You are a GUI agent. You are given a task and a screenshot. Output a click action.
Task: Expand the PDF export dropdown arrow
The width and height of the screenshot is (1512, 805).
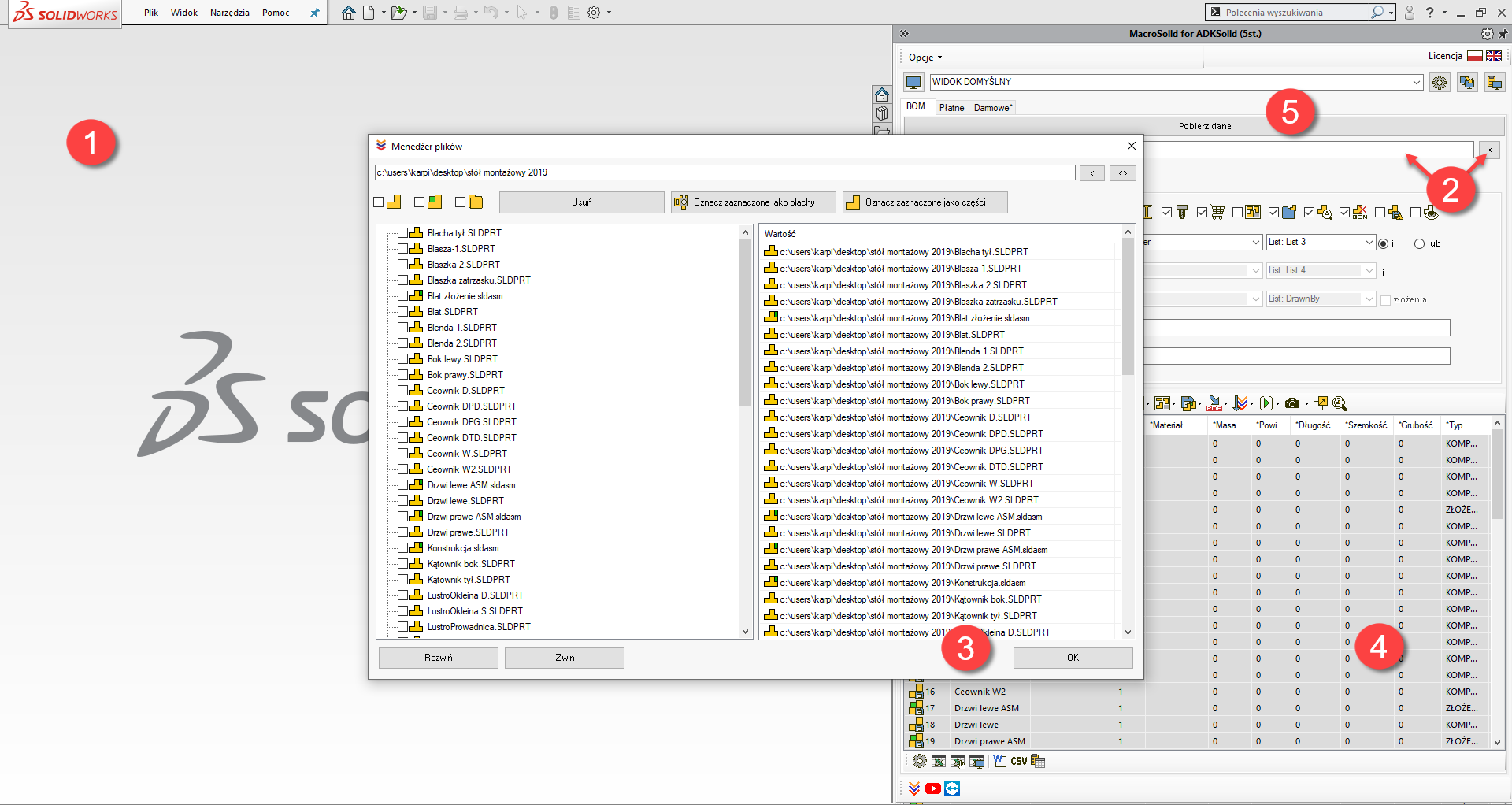click(x=1226, y=404)
